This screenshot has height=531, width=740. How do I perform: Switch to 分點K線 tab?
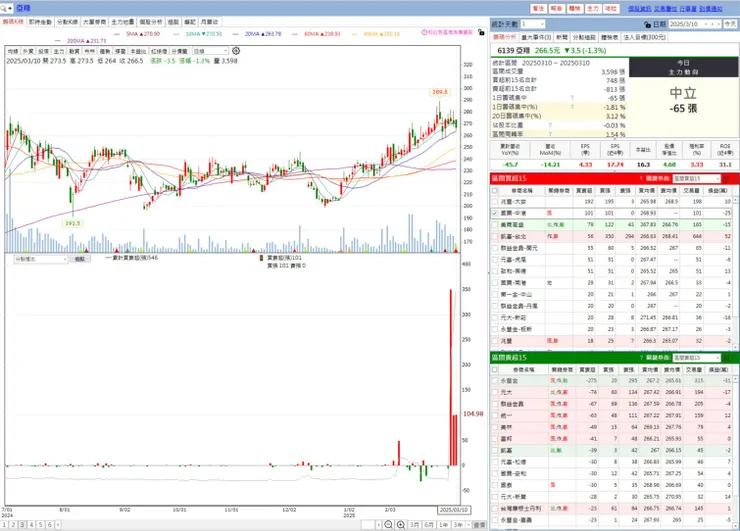[x=67, y=22]
